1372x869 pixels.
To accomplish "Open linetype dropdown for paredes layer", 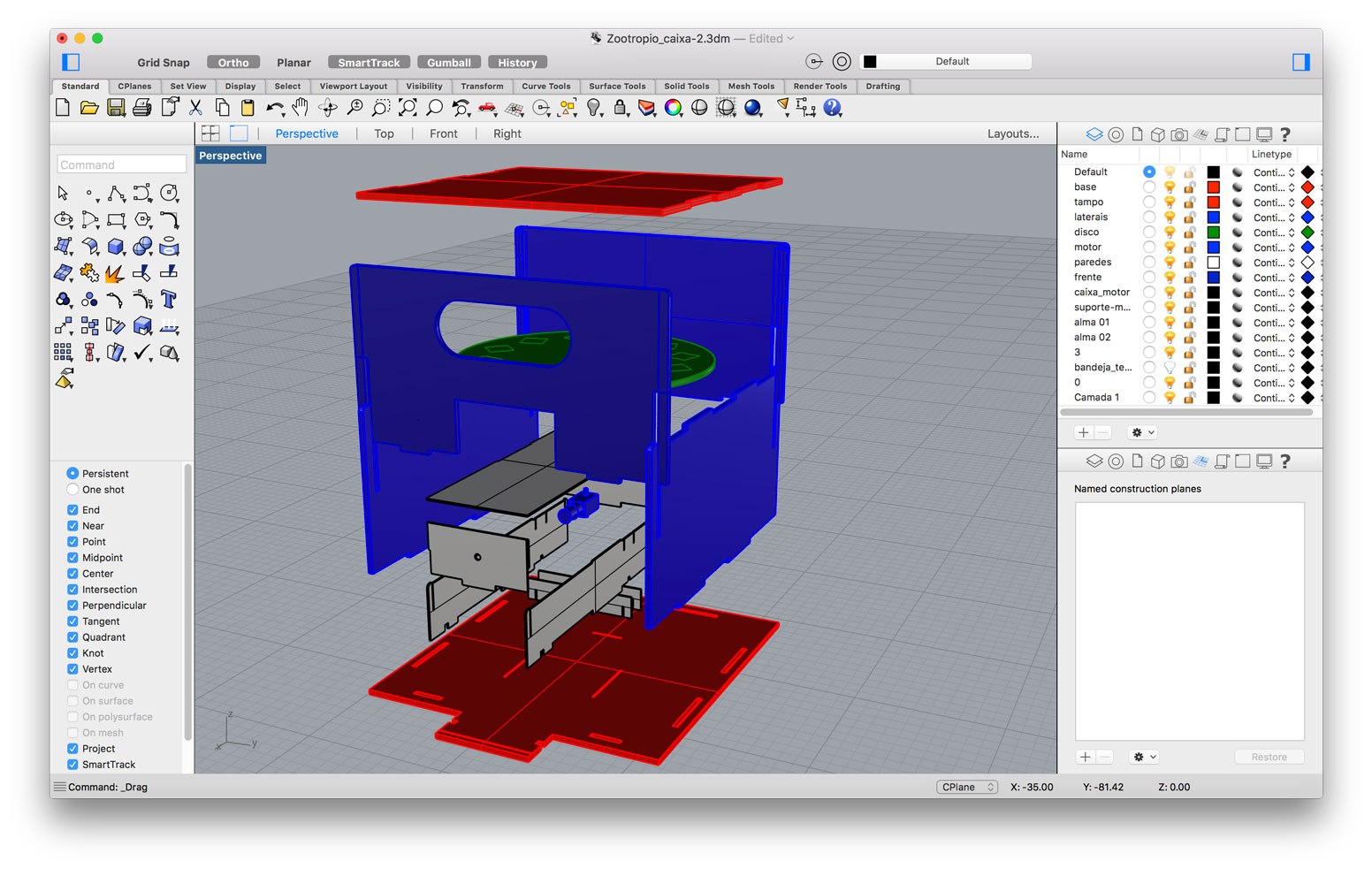I will click(x=1274, y=263).
